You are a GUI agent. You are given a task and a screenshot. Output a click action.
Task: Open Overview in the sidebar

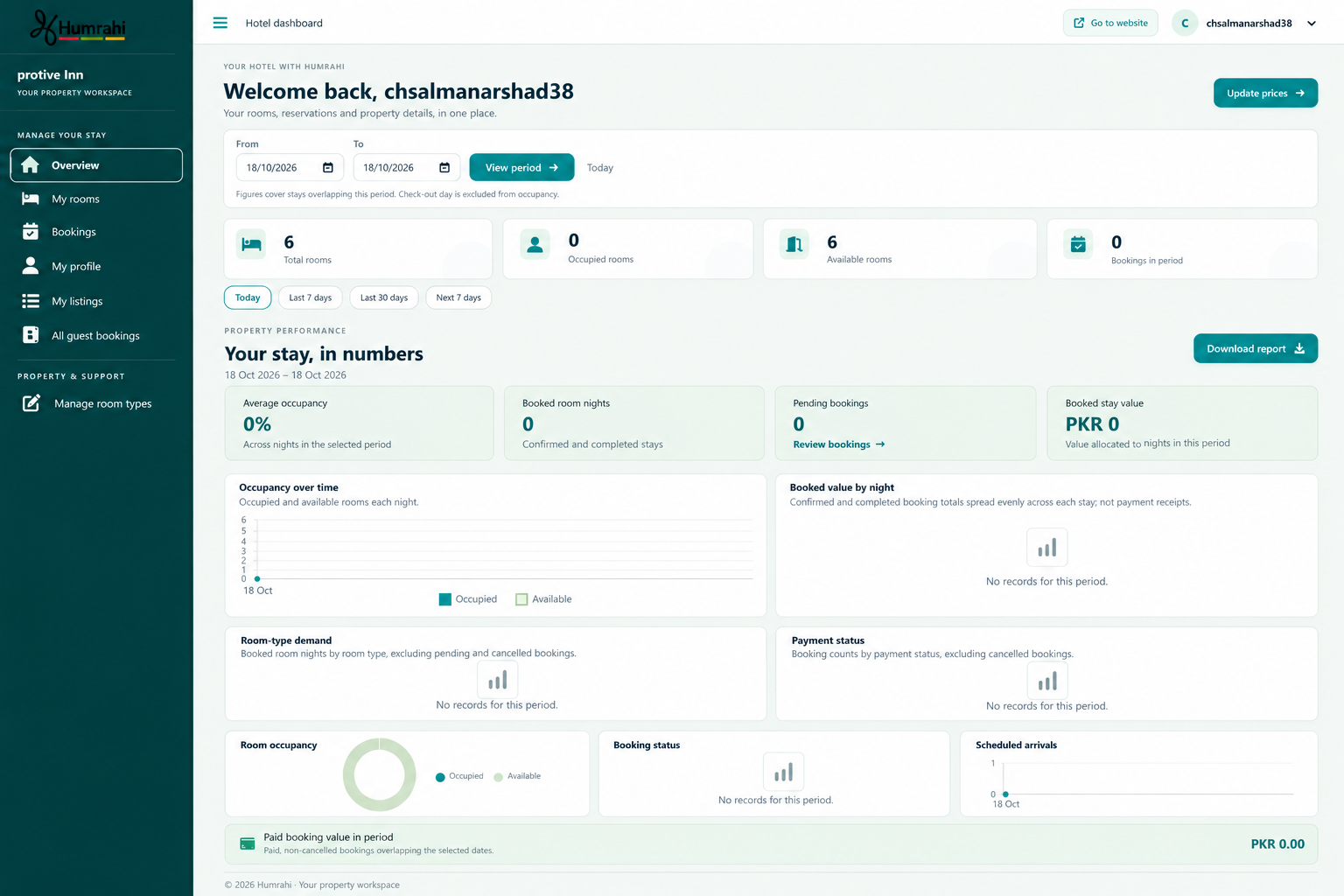coord(96,165)
